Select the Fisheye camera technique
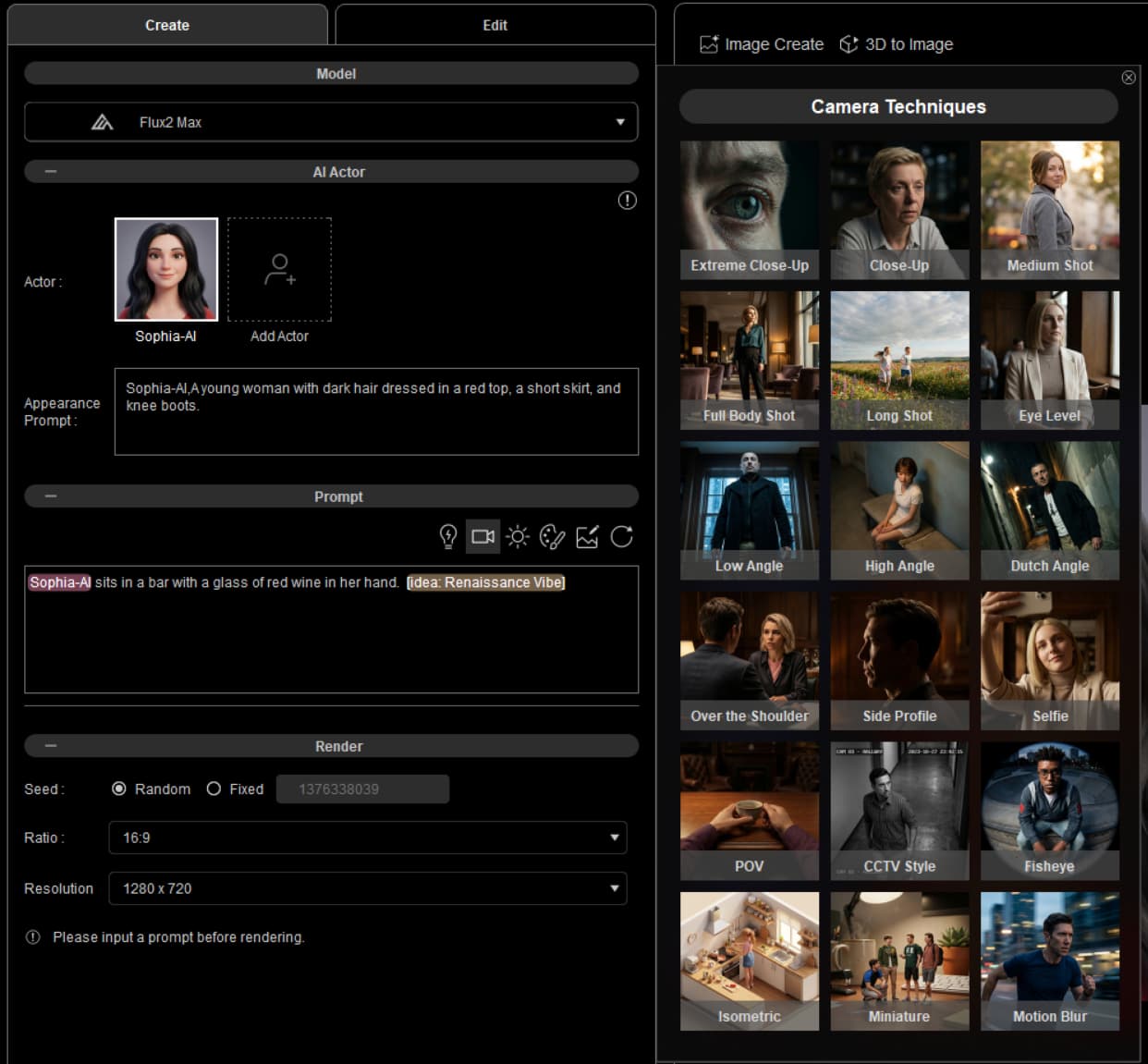The image size is (1148, 1064). [1050, 811]
